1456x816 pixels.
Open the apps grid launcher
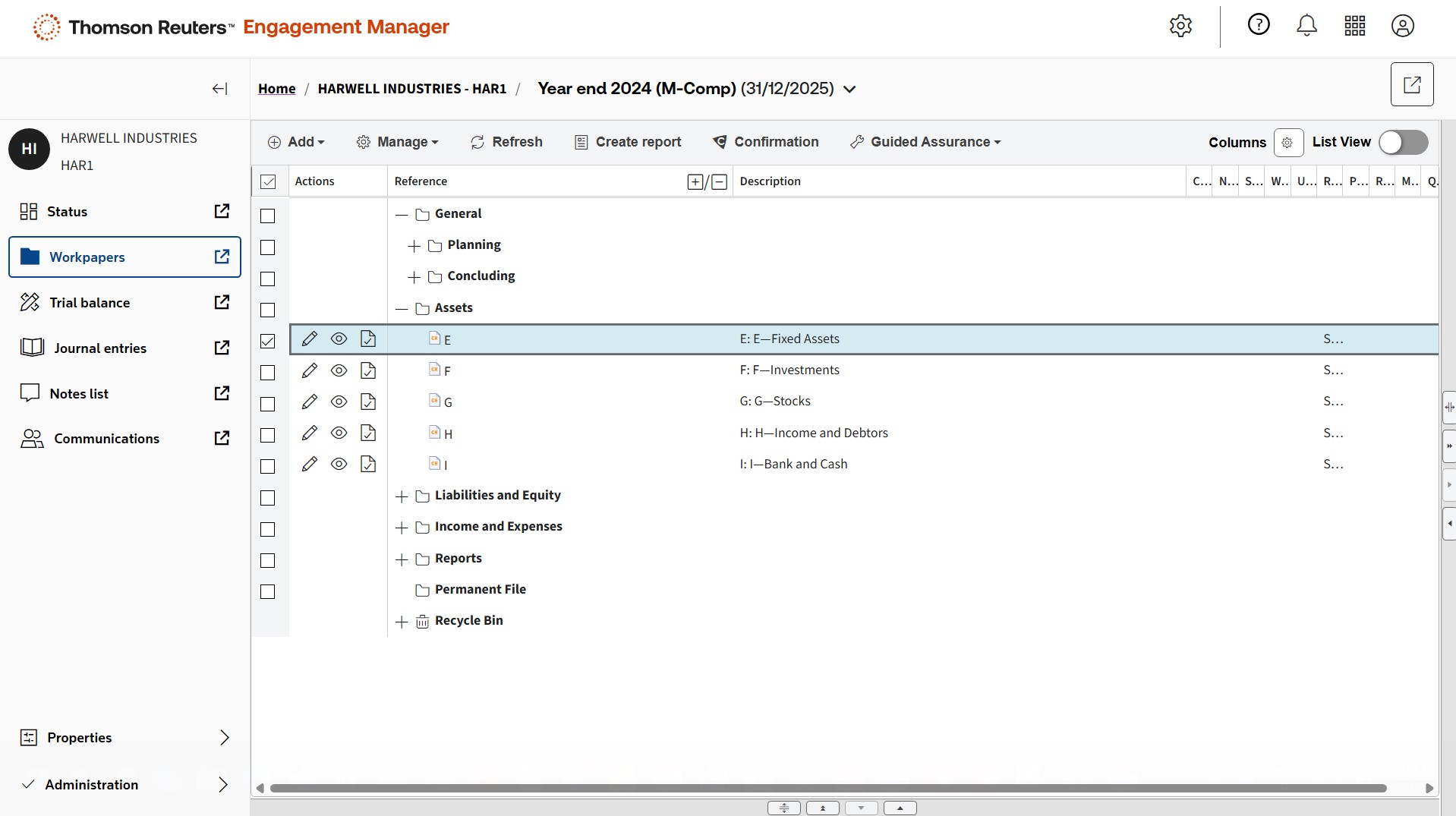(1354, 26)
